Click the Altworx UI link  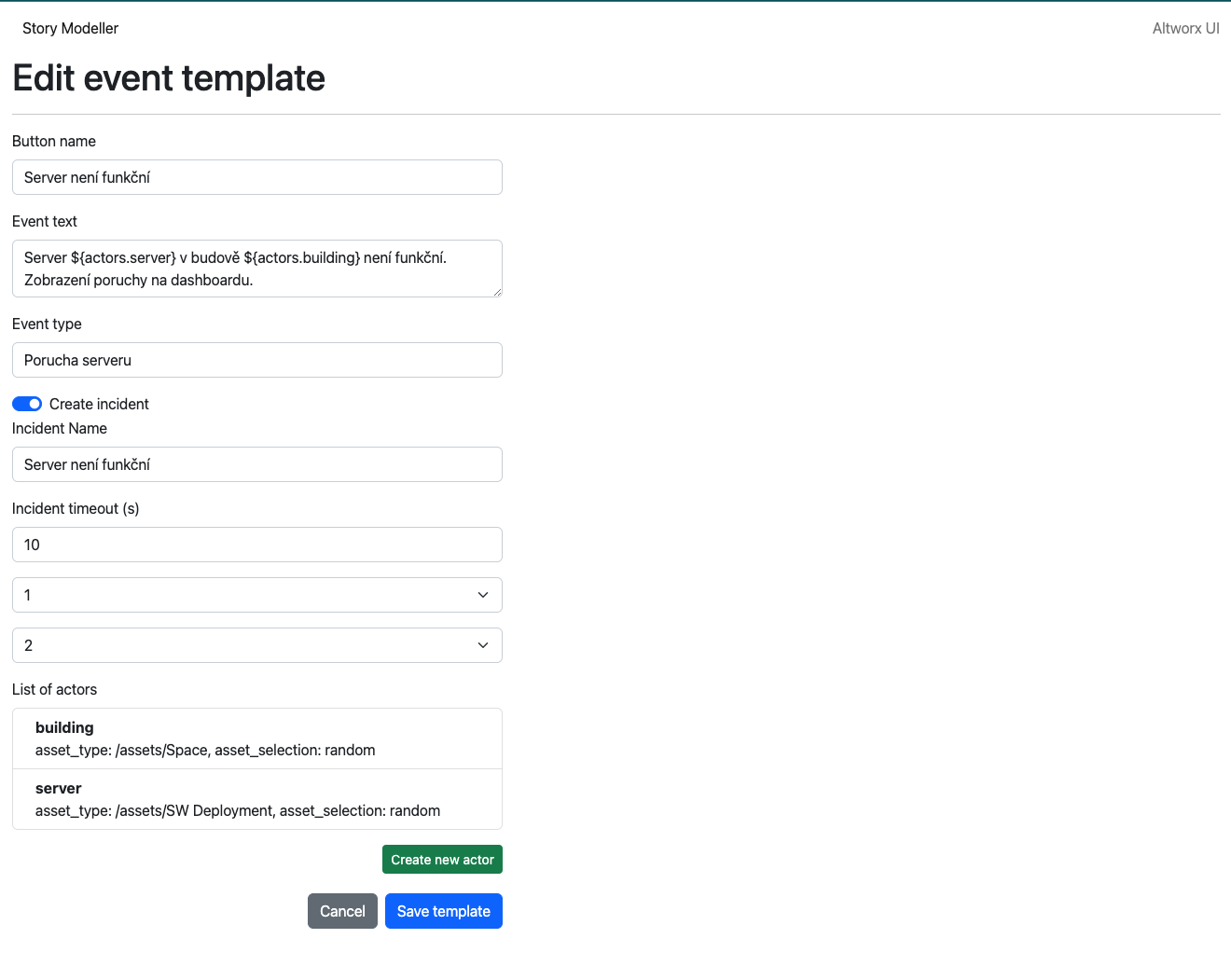pyautogui.click(x=1185, y=28)
